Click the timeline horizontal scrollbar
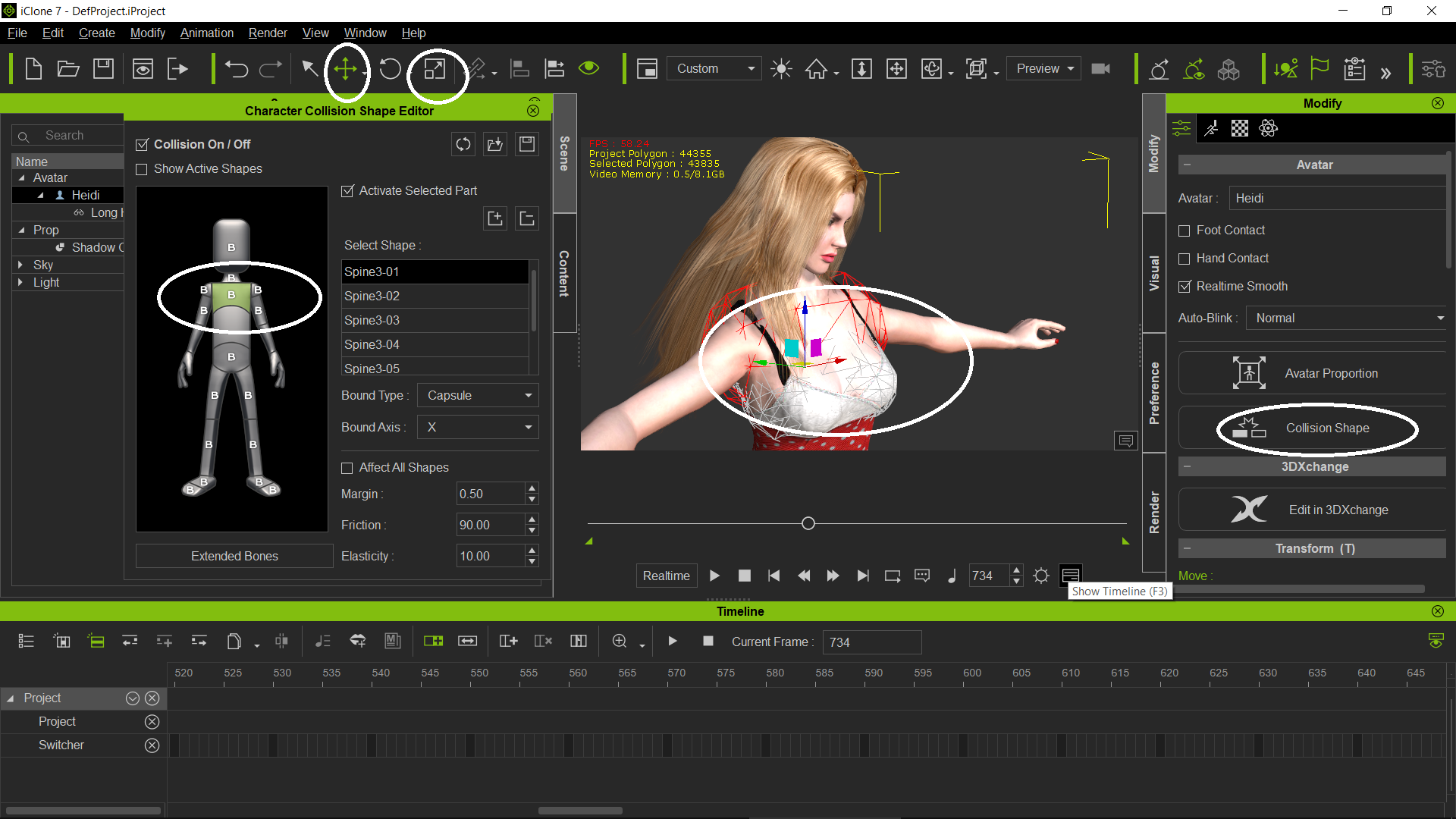Image resolution: width=1456 pixels, height=819 pixels. click(580, 811)
